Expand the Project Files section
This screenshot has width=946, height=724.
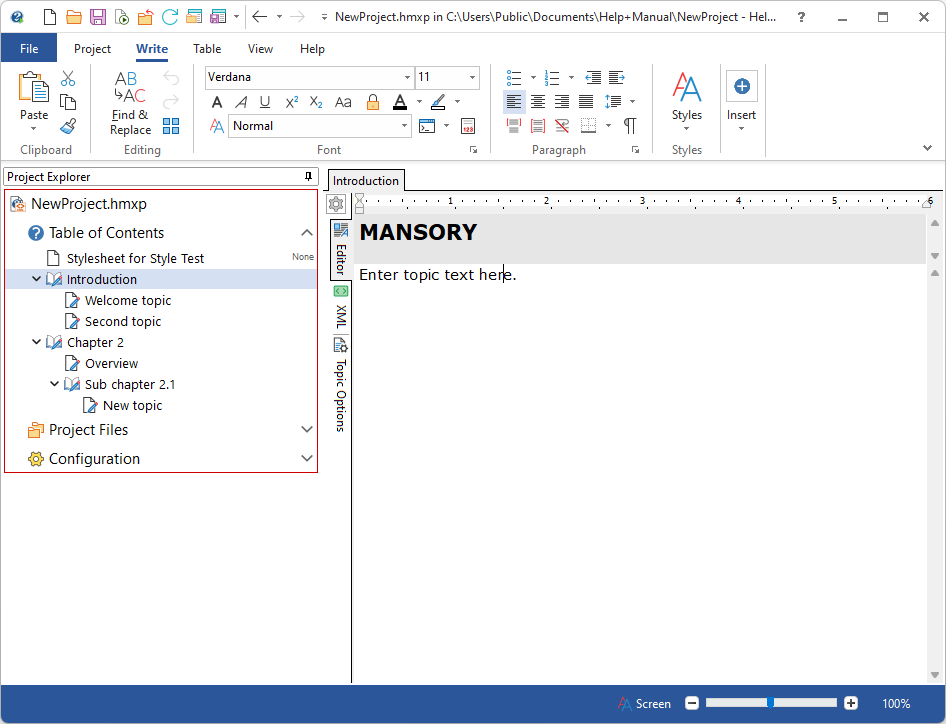(307, 430)
